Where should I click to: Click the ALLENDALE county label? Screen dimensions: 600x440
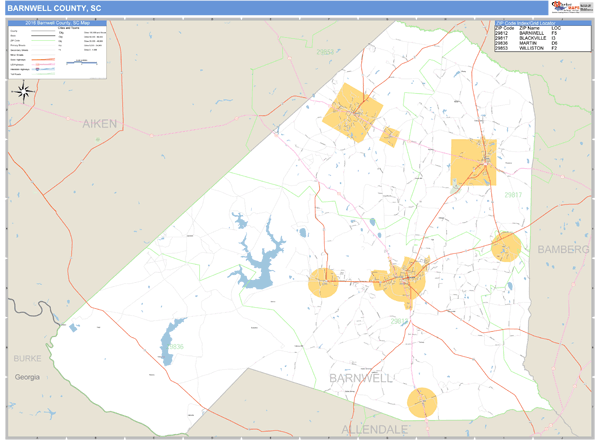pyautogui.click(x=374, y=430)
